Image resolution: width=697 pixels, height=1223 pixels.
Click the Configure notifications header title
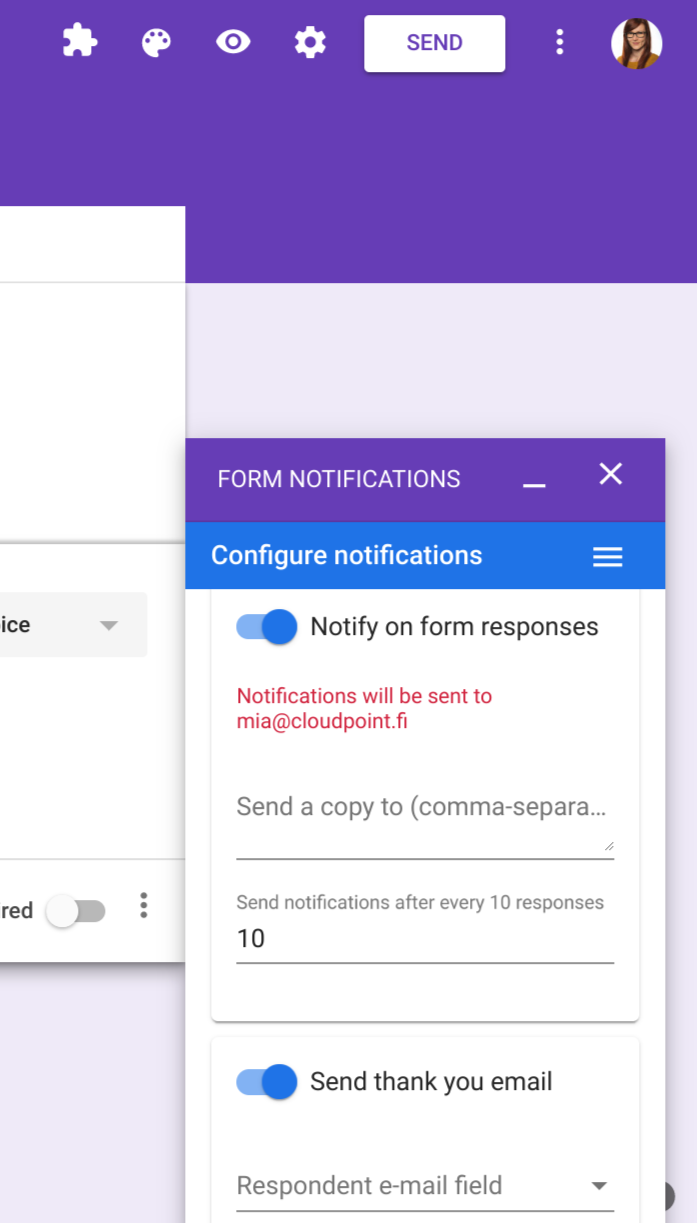pos(347,555)
